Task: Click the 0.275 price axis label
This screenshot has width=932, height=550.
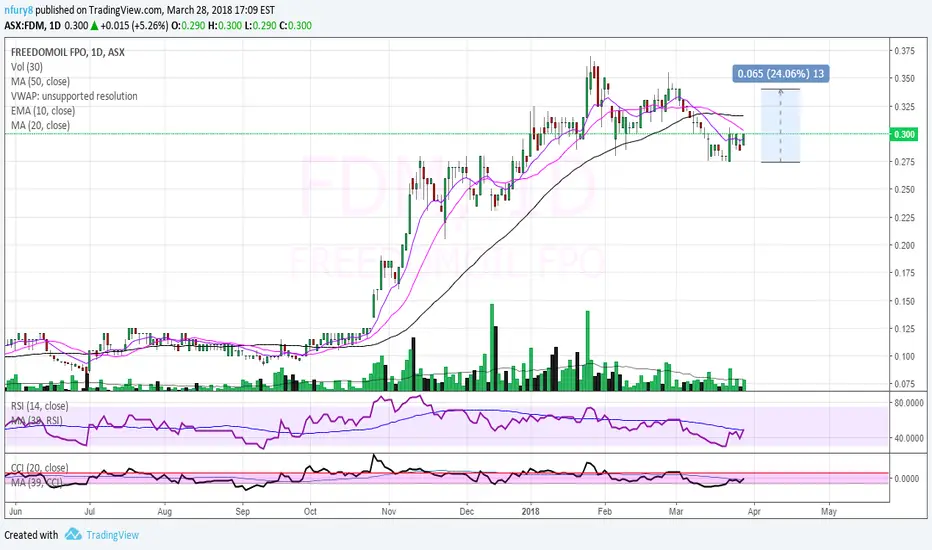Action: coord(905,162)
